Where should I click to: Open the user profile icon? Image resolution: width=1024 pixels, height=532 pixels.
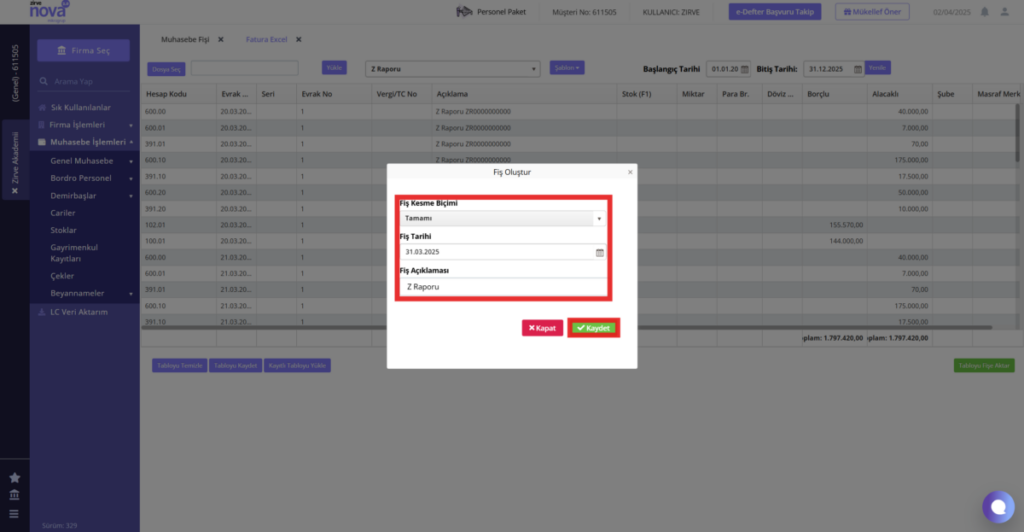tap(1004, 12)
